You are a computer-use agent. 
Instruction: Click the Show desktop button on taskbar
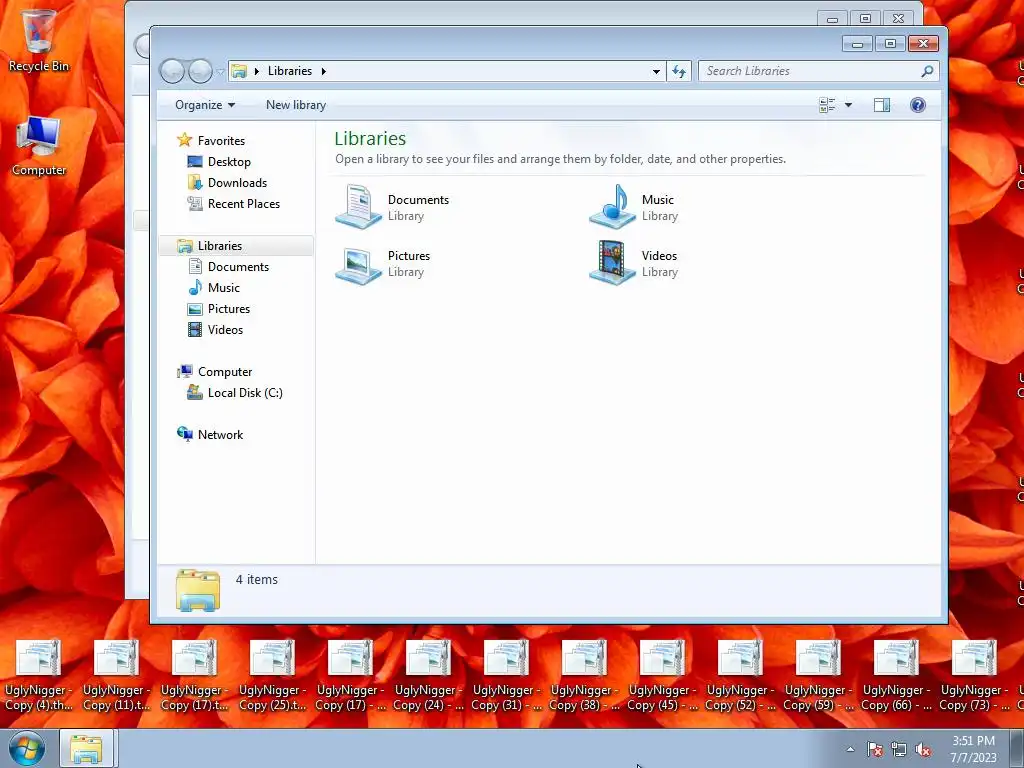(1017, 748)
